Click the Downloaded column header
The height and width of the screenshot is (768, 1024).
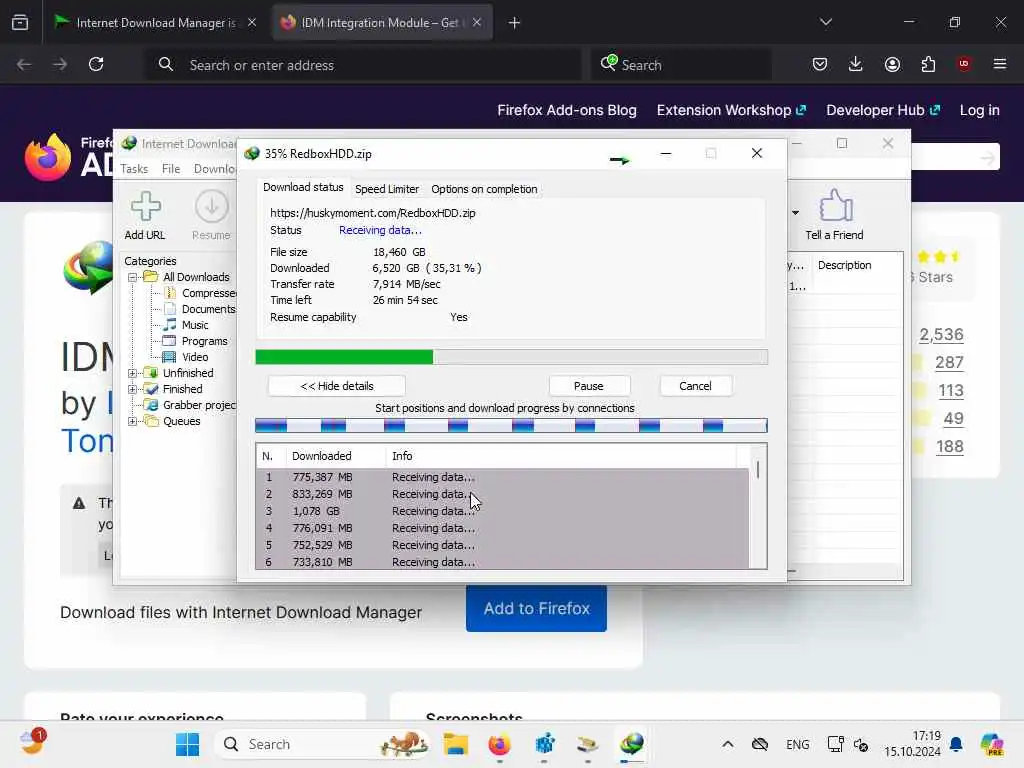pos(336,456)
